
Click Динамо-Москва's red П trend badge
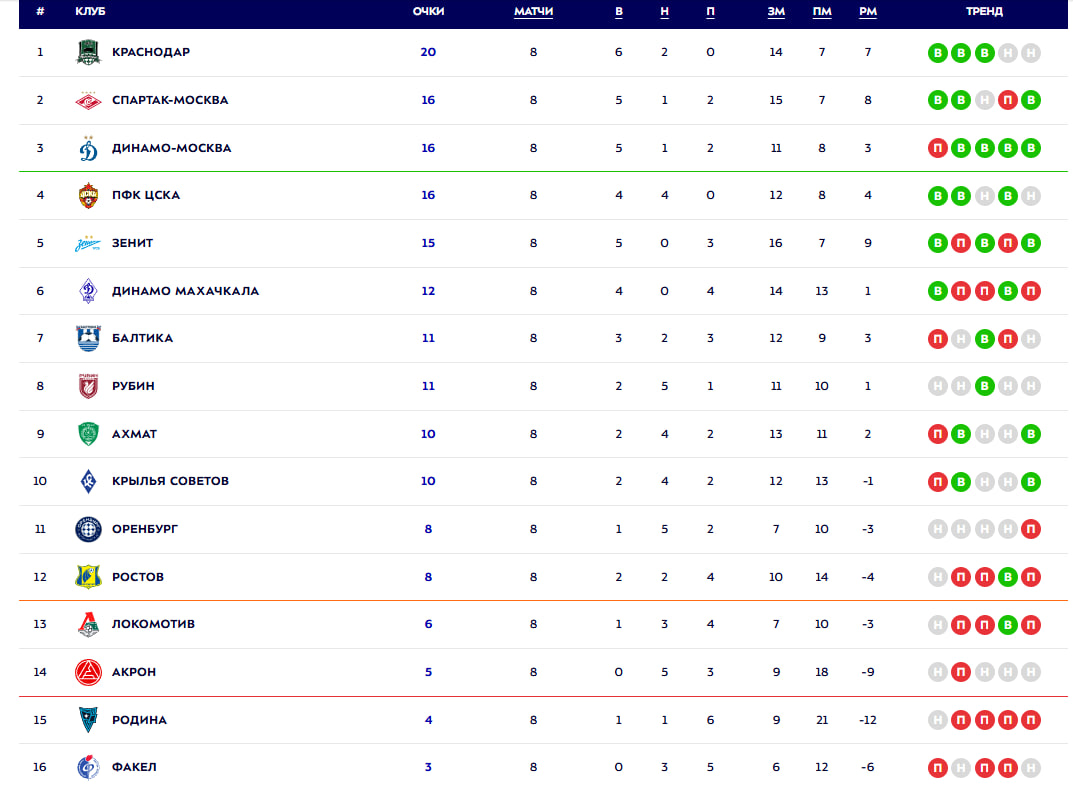coord(938,148)
